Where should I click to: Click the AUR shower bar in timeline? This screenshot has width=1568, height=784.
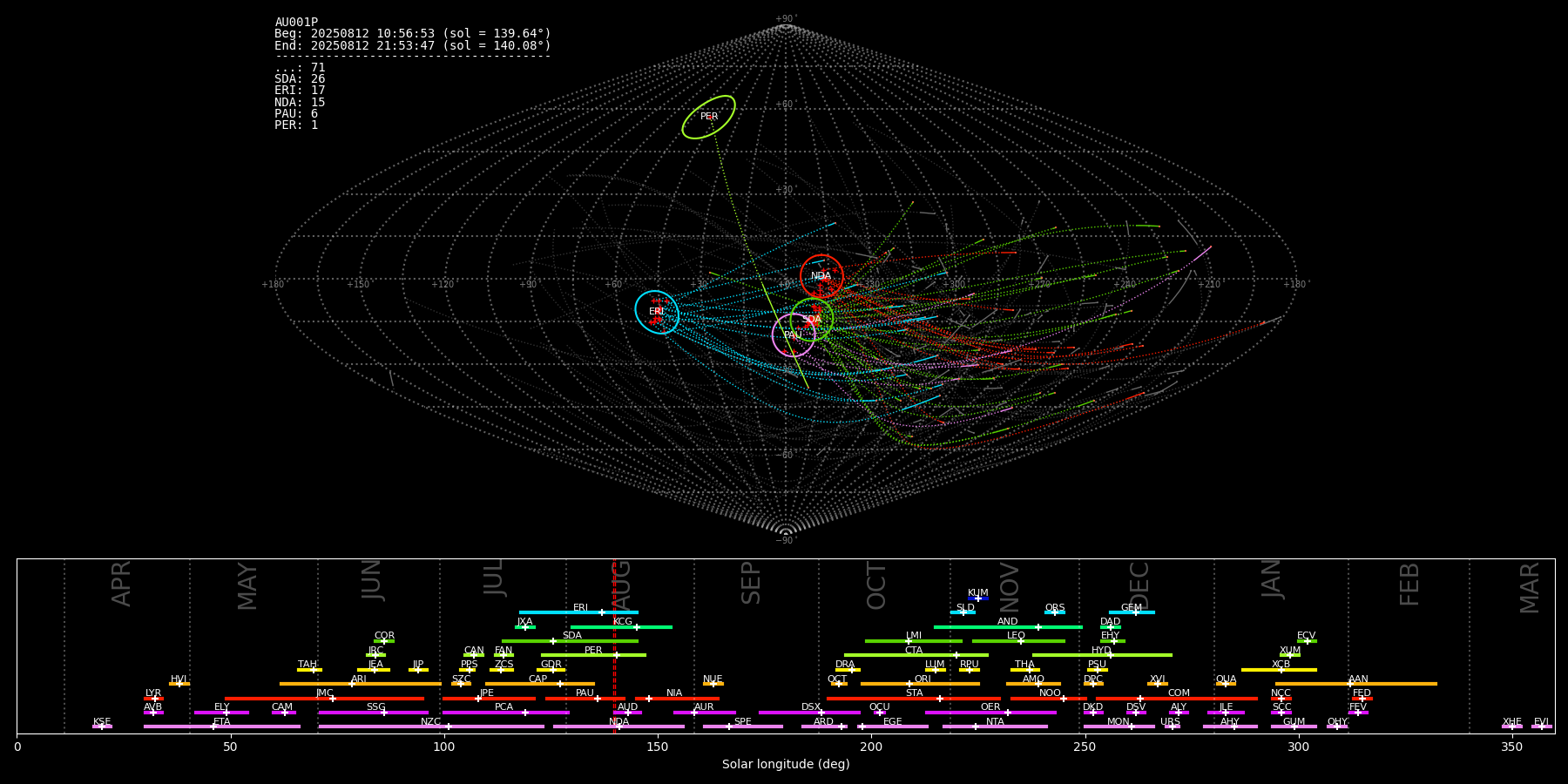[705, 713]
